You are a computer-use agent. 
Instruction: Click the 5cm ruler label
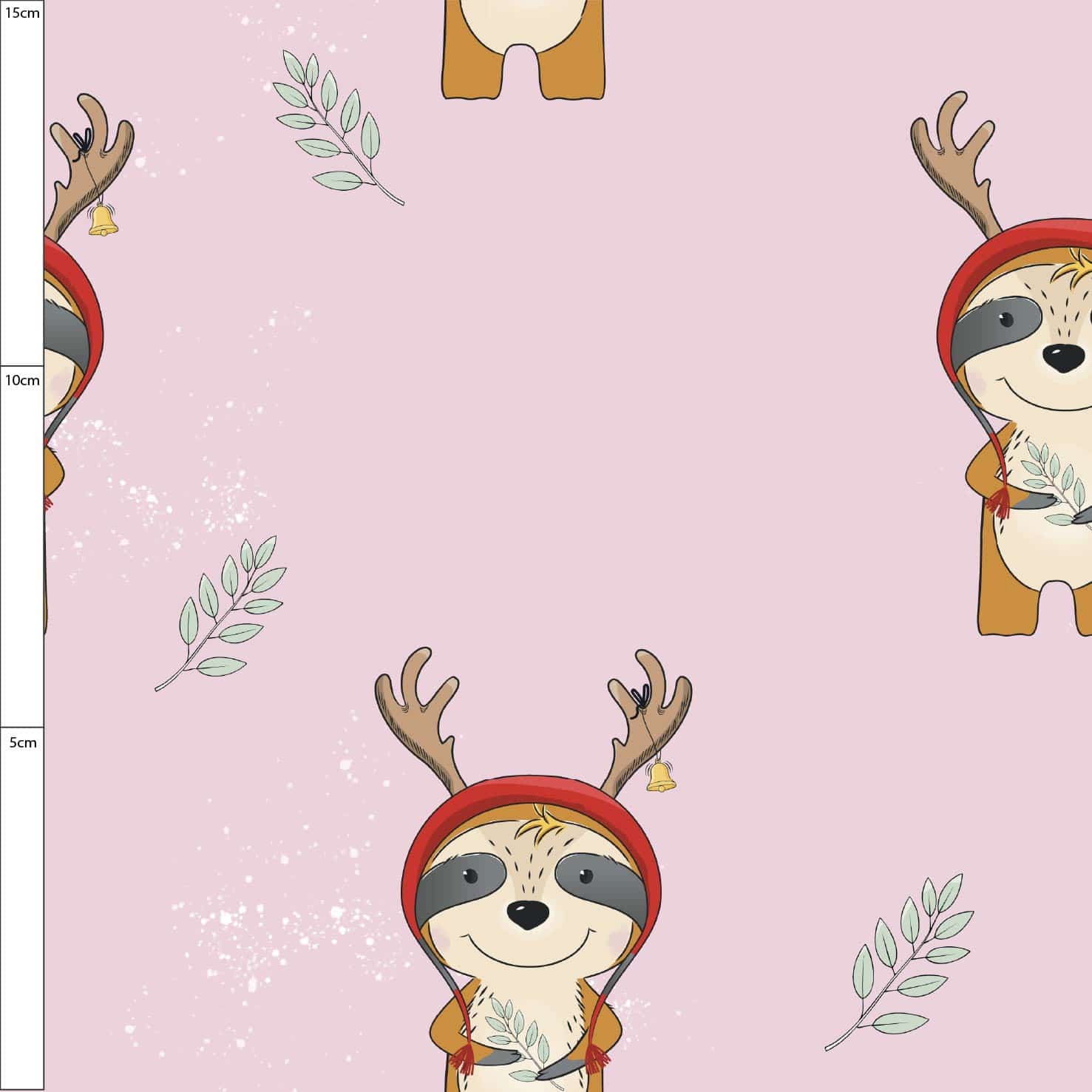click(x=22, y=742)
